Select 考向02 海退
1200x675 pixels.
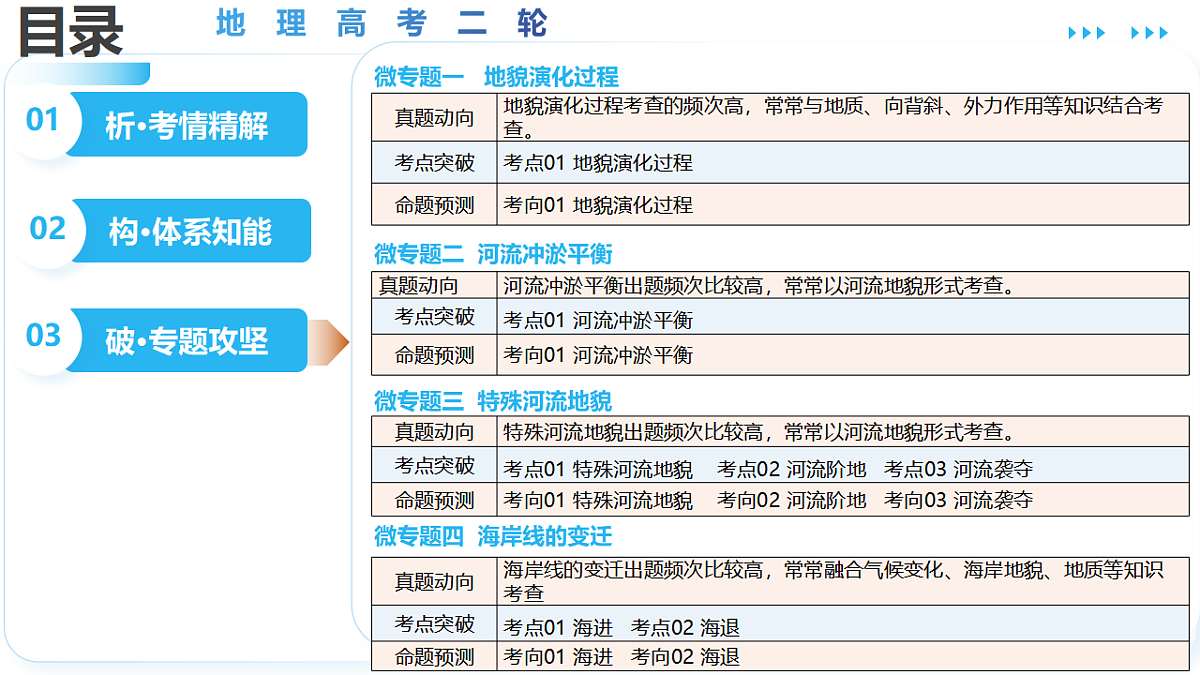pyautogui.click(x=686, y=657)
